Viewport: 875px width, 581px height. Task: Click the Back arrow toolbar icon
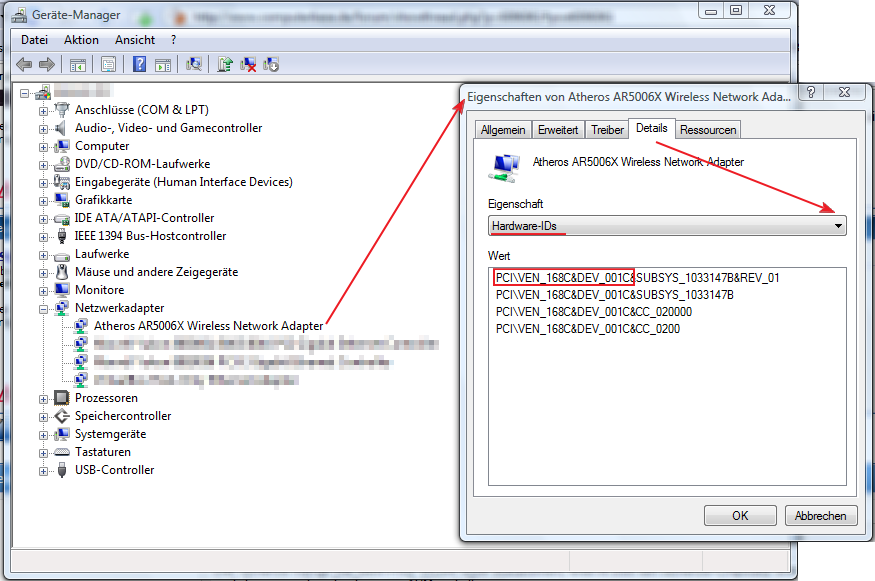tap(24, 65)
